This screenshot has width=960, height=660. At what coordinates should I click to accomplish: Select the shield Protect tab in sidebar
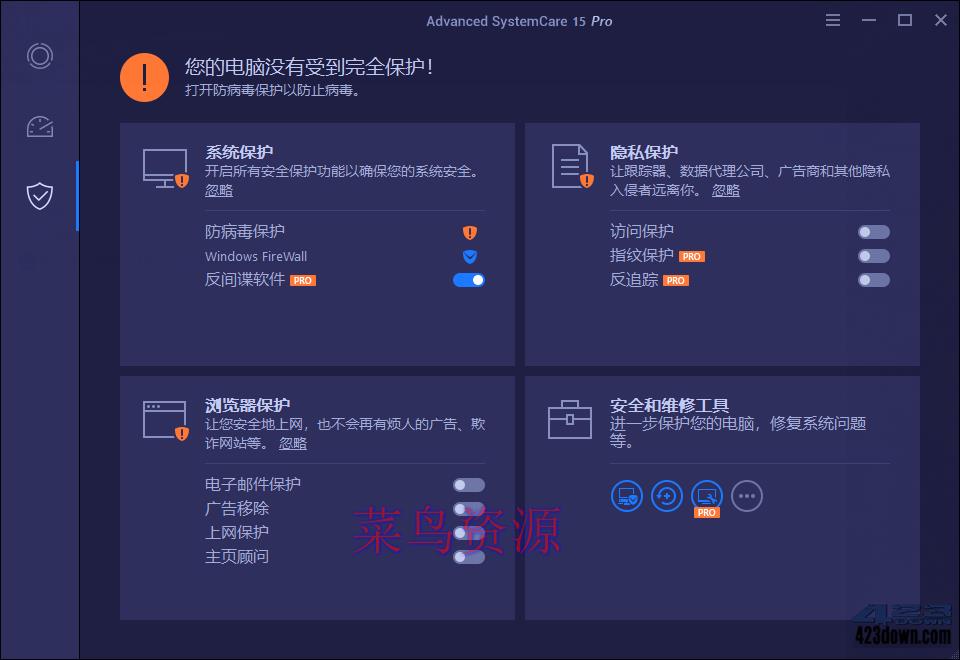pyautogui.click(x=39, y=196)
